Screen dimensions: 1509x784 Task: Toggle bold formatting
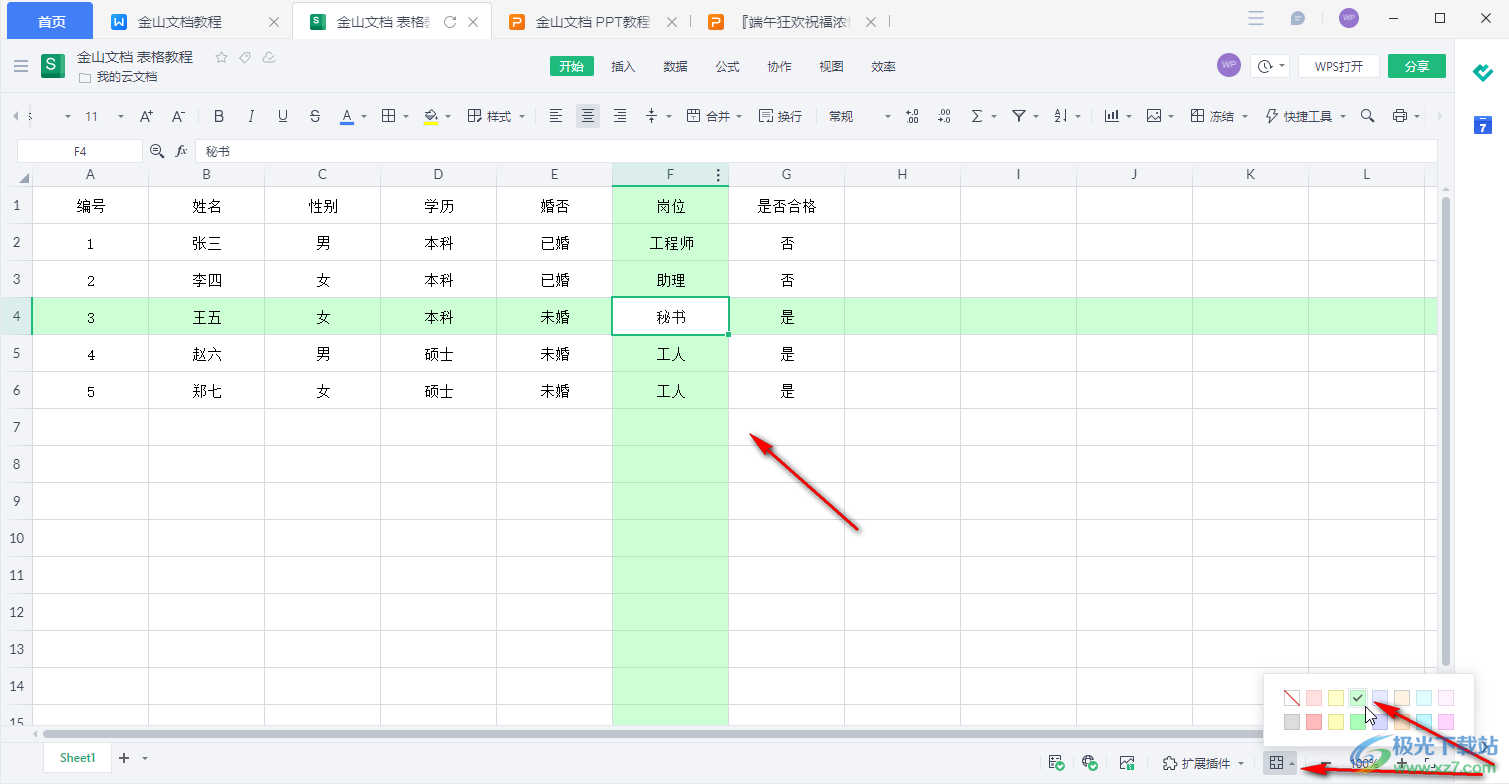pyautogui.click(x=219, y=116)
